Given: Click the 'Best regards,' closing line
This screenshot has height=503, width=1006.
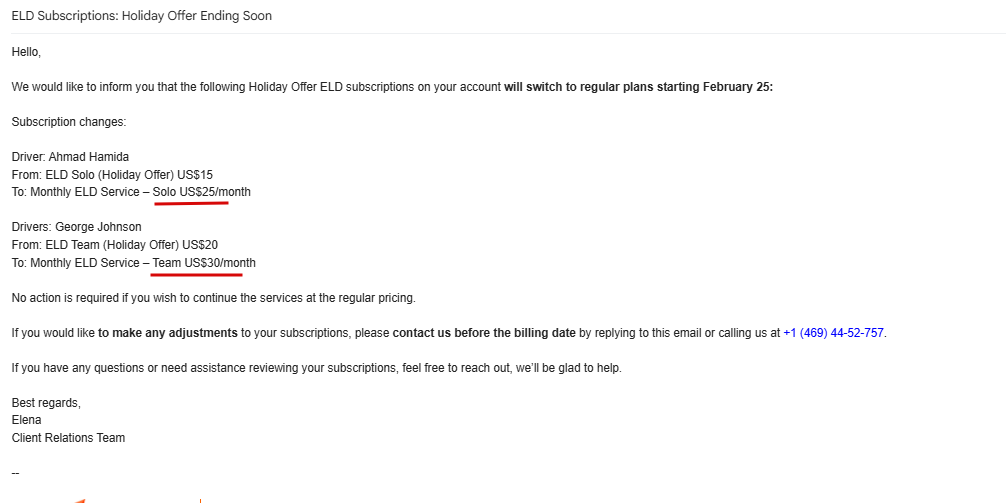Looking at the screenshot, I should (x=46, y=403).
